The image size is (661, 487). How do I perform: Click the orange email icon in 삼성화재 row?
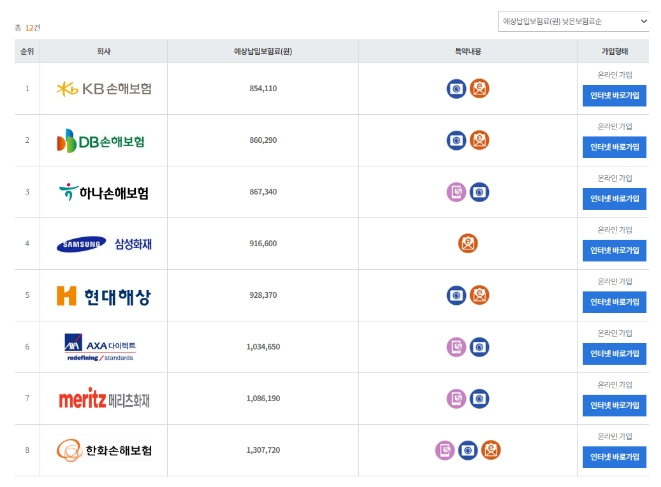(x=468, y=243)
